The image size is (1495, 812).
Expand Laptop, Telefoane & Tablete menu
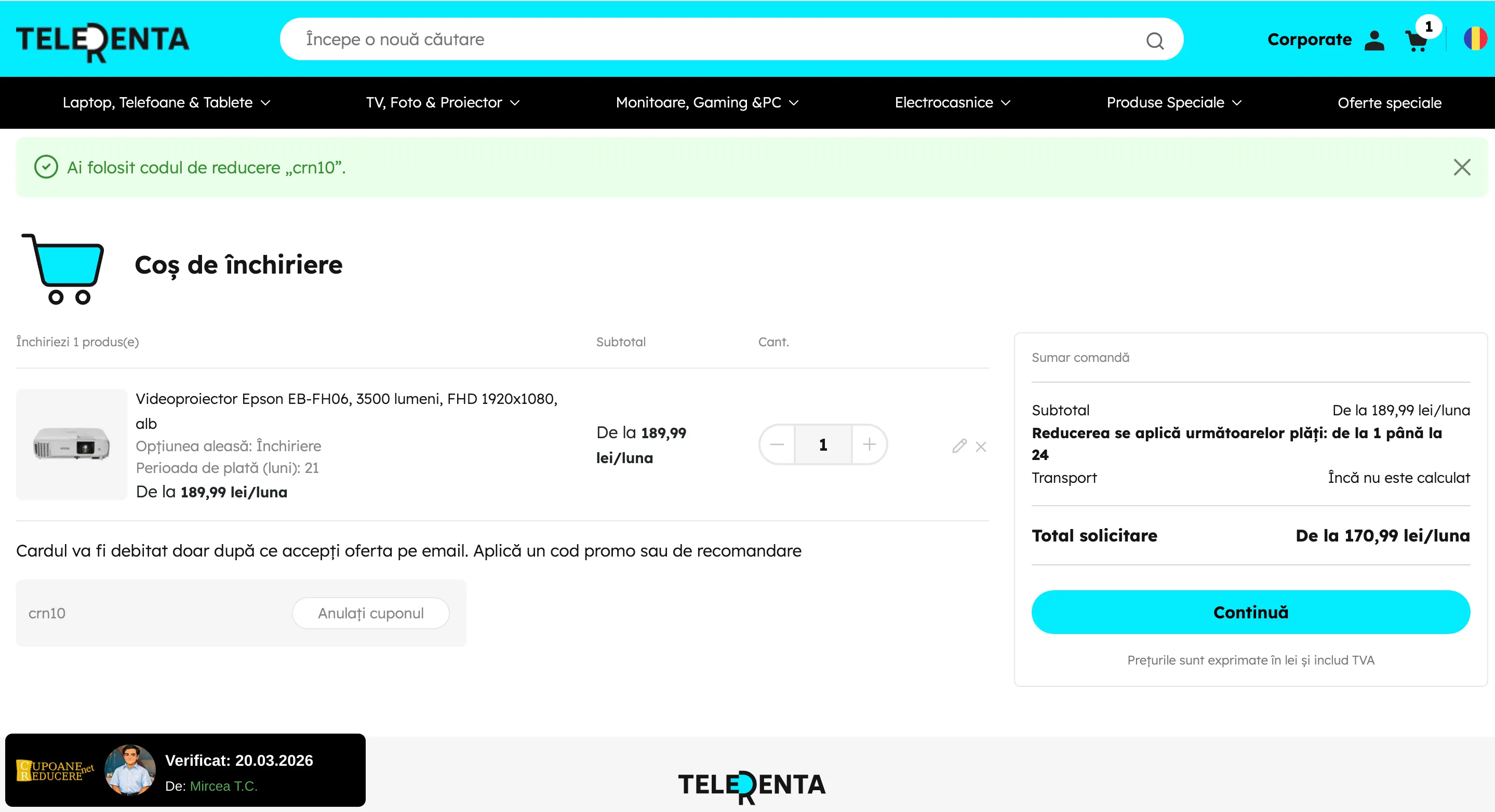coord(166,103)
